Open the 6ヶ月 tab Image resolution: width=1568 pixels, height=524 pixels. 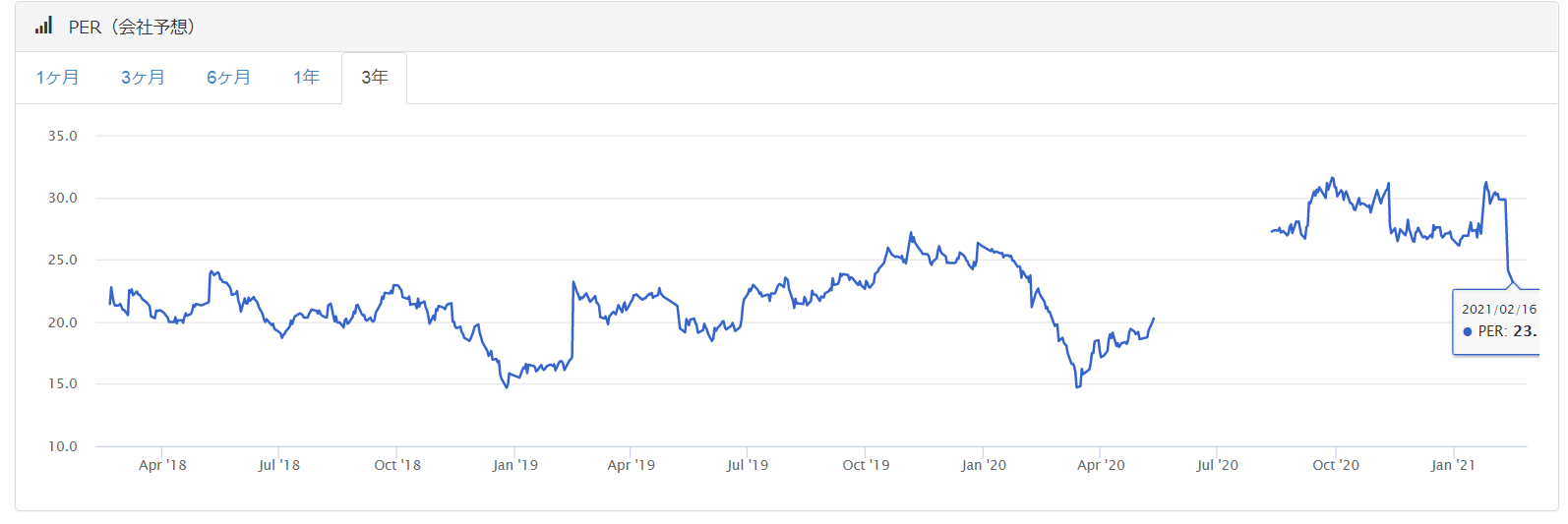228,78
